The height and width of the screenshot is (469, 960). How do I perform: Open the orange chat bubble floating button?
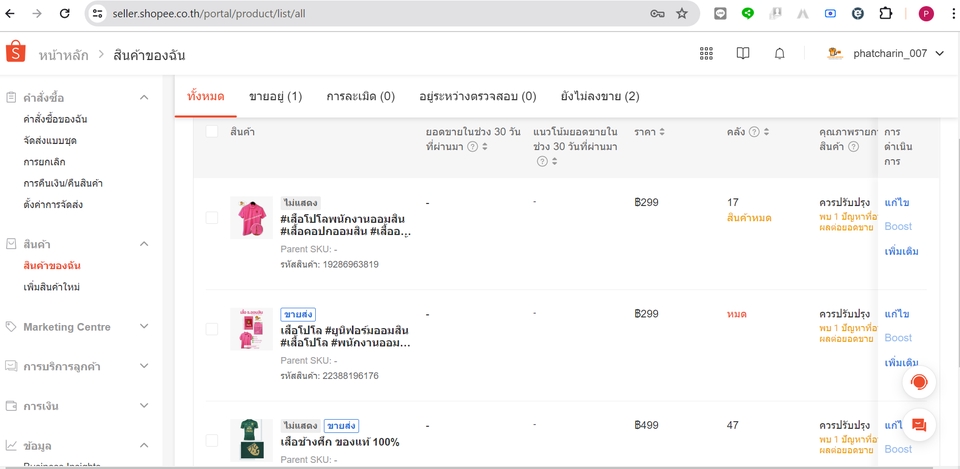[919, 425]
